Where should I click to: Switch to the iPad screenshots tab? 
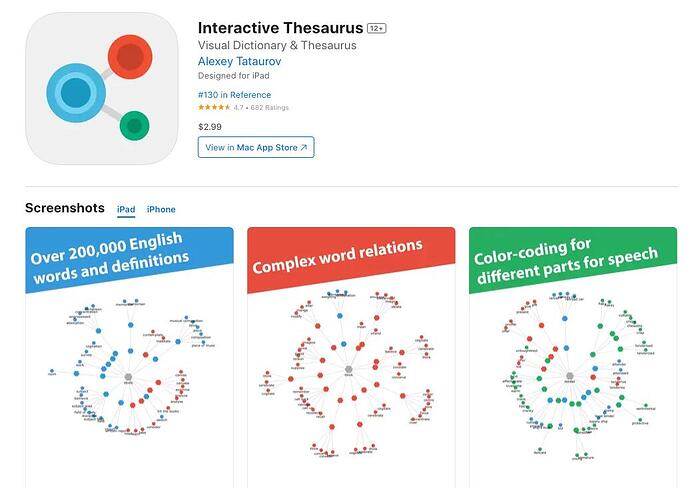click(126, 209)
